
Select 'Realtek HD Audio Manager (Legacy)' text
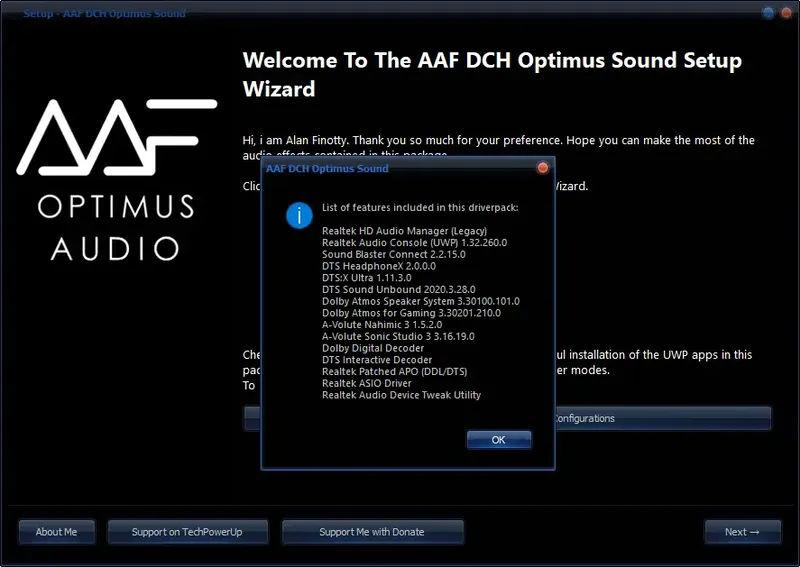tap(404, 231)
